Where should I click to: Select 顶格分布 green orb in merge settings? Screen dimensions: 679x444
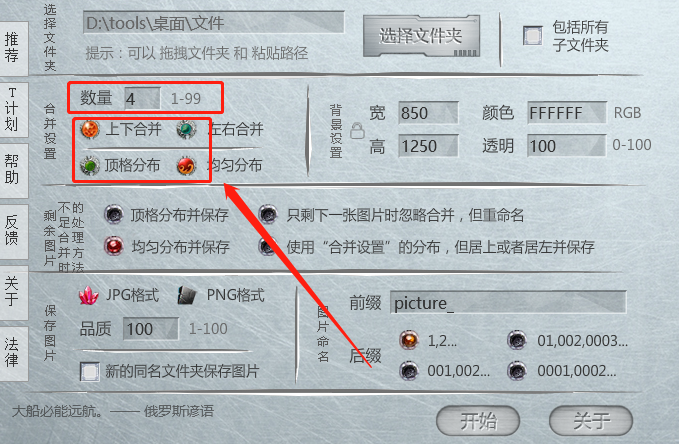click(90, 165)
